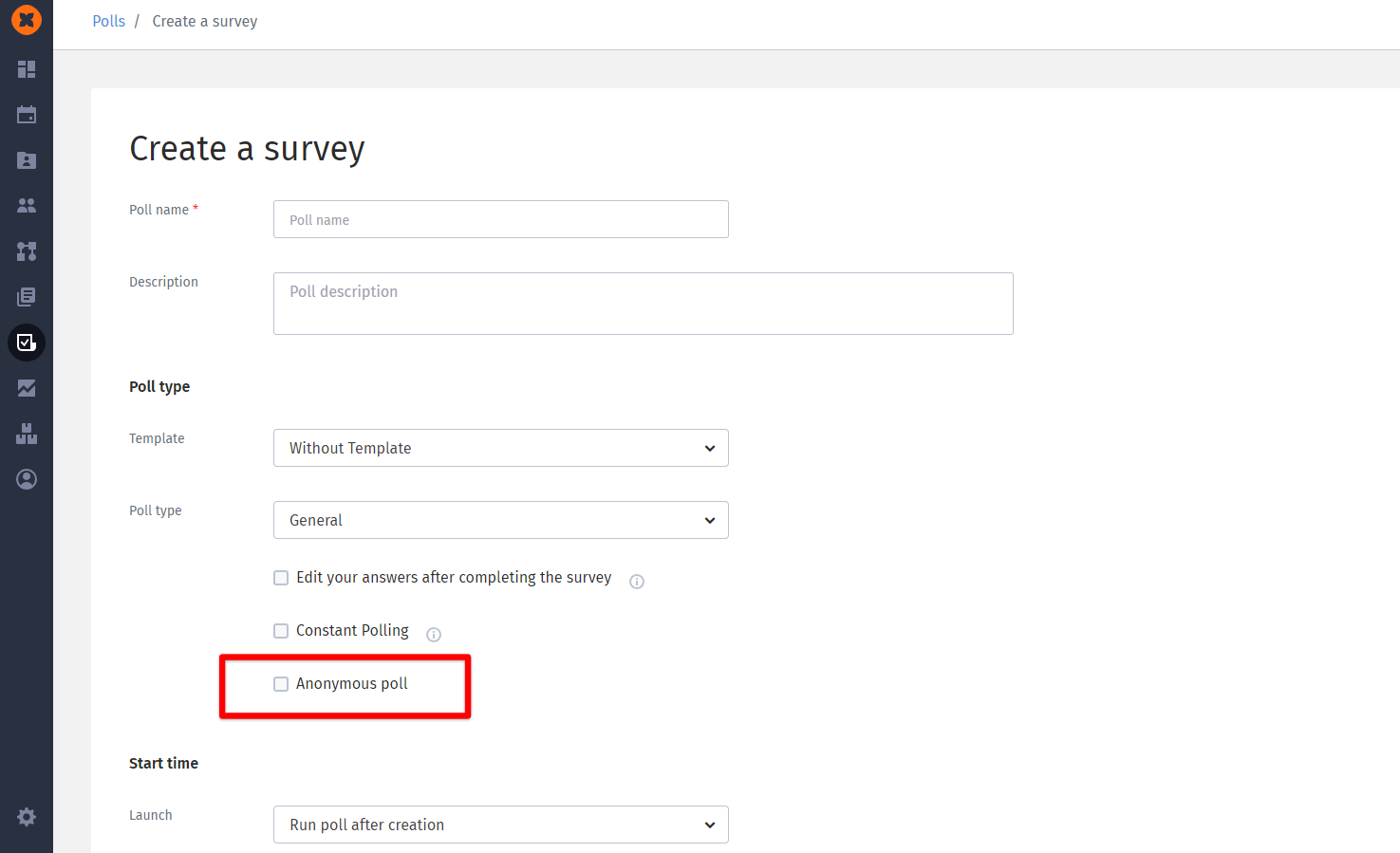This screenshot has width=1400, height=853.
Task: Open the analytics chart icon in sidebar
Action: point(27,388)
